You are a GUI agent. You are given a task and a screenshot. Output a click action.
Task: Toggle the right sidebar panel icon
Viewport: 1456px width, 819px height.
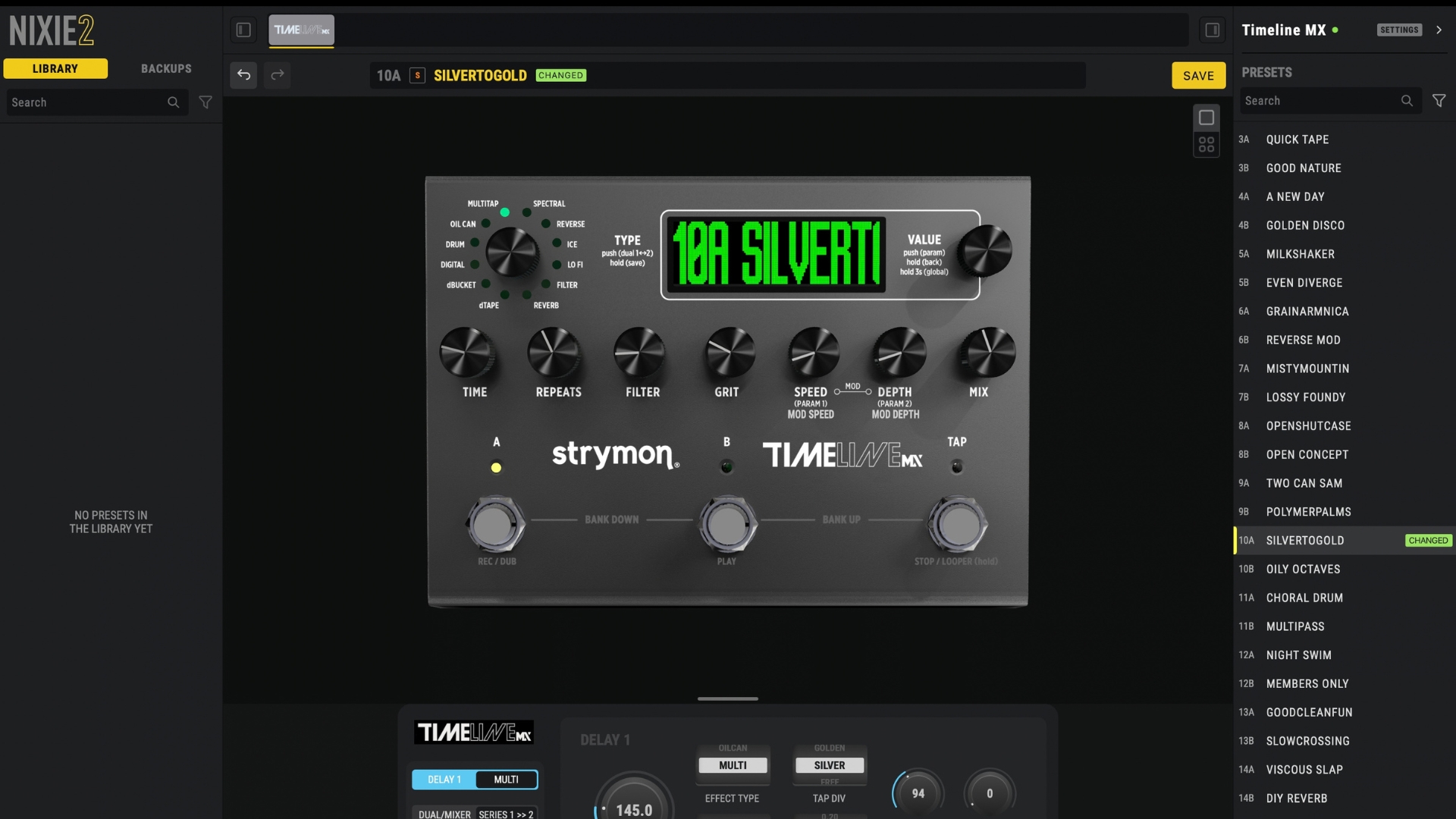coord(1212,30)
